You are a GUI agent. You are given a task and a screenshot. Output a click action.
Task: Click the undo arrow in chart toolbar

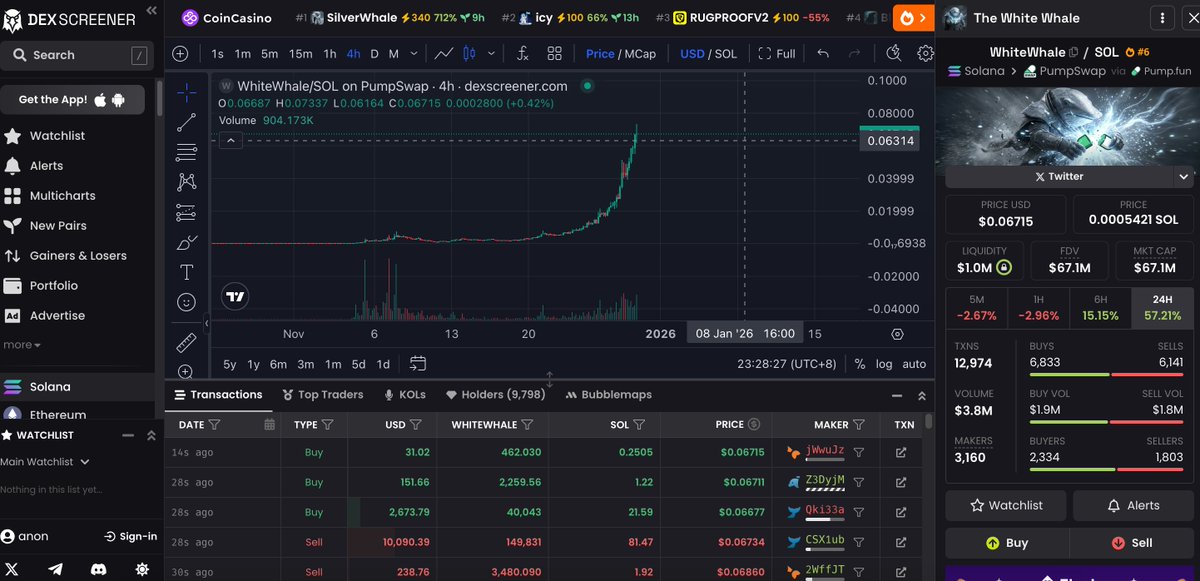pyautogui.click(x=823, y=54)
